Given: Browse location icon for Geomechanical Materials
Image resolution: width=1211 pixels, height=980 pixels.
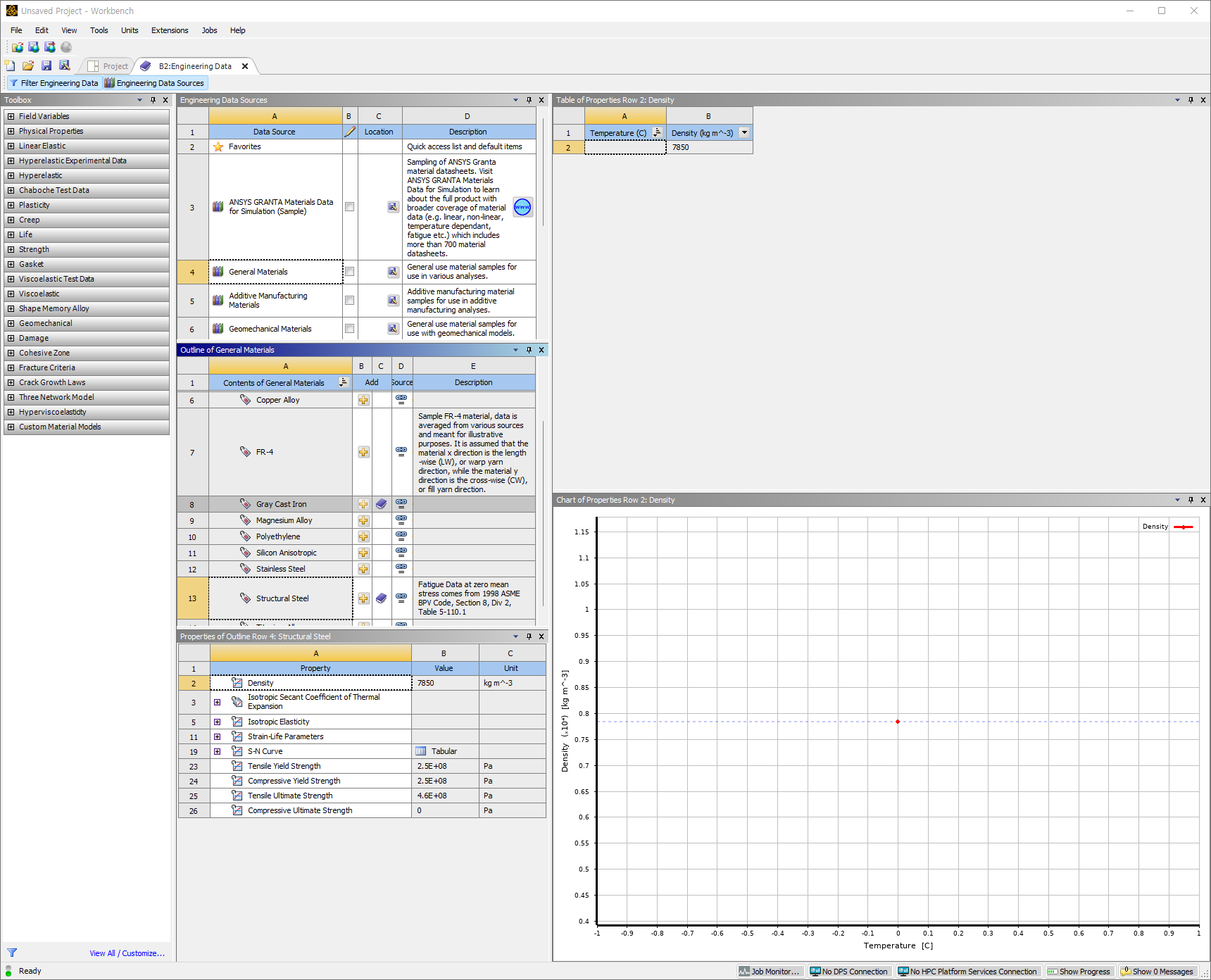Looking at the screenshot, I should pyautogui.click(x=394, y=329).
